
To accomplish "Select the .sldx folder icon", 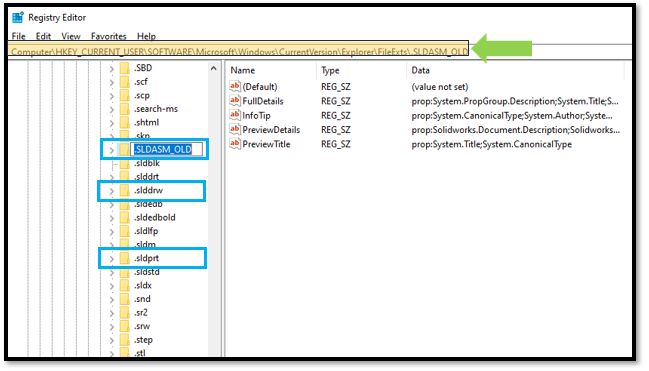I will [x=125, y=285].
